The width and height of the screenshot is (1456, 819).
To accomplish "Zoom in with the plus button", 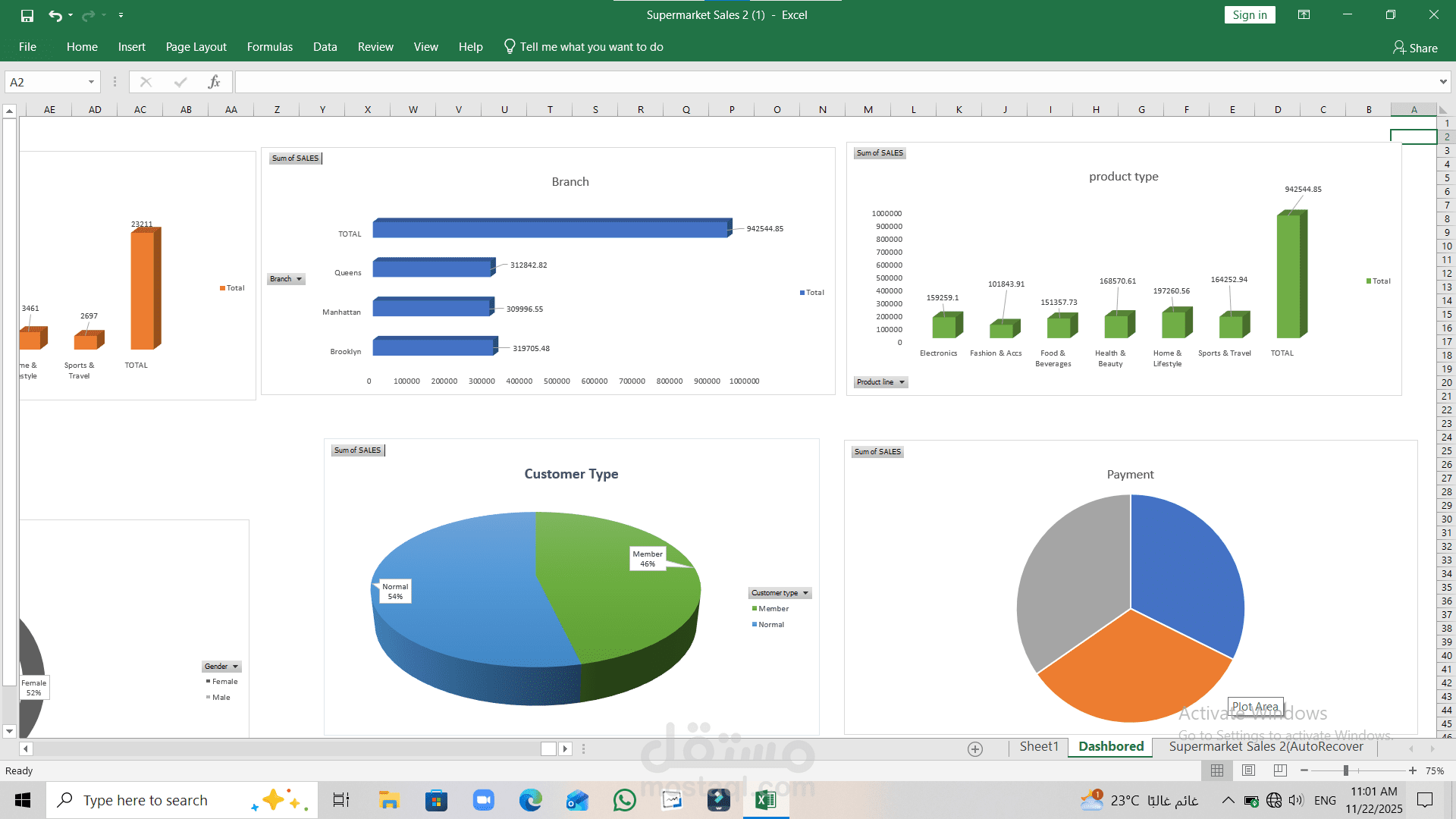I will click(1412, 770).
